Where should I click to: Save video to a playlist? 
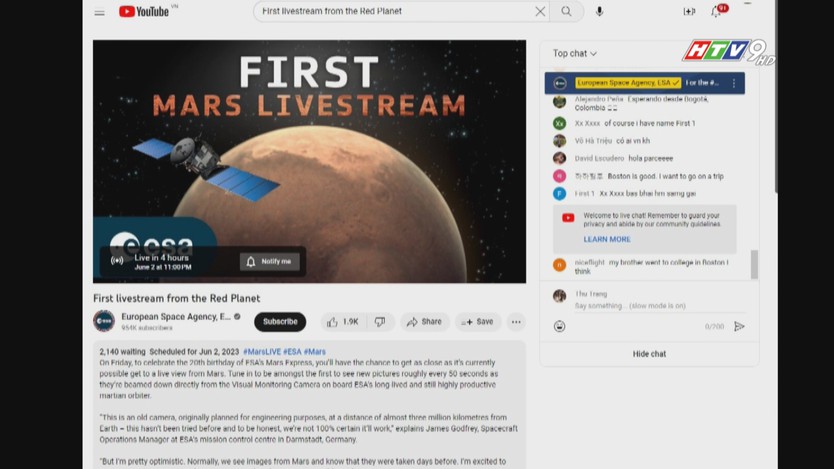click(x=478, y=322)
